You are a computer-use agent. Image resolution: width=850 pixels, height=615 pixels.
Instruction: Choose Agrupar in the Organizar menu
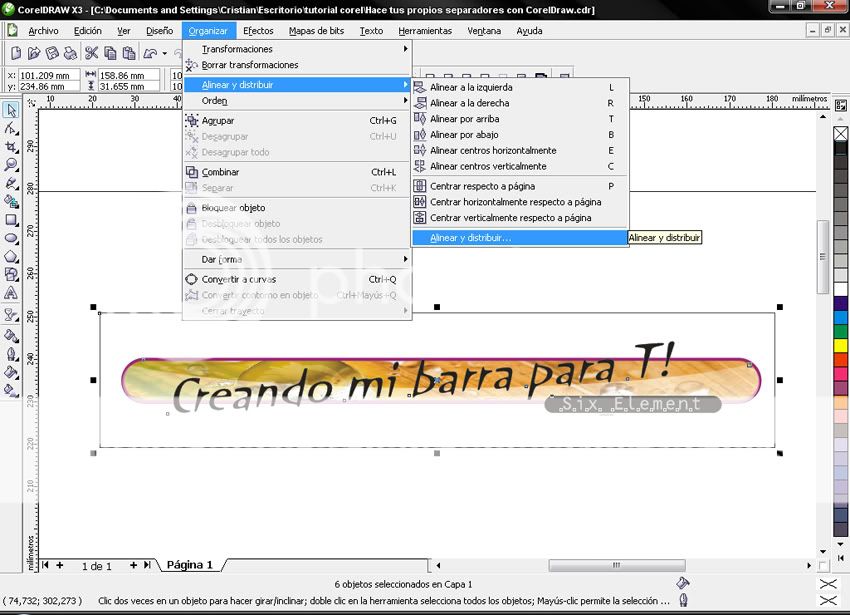point(297,120)
